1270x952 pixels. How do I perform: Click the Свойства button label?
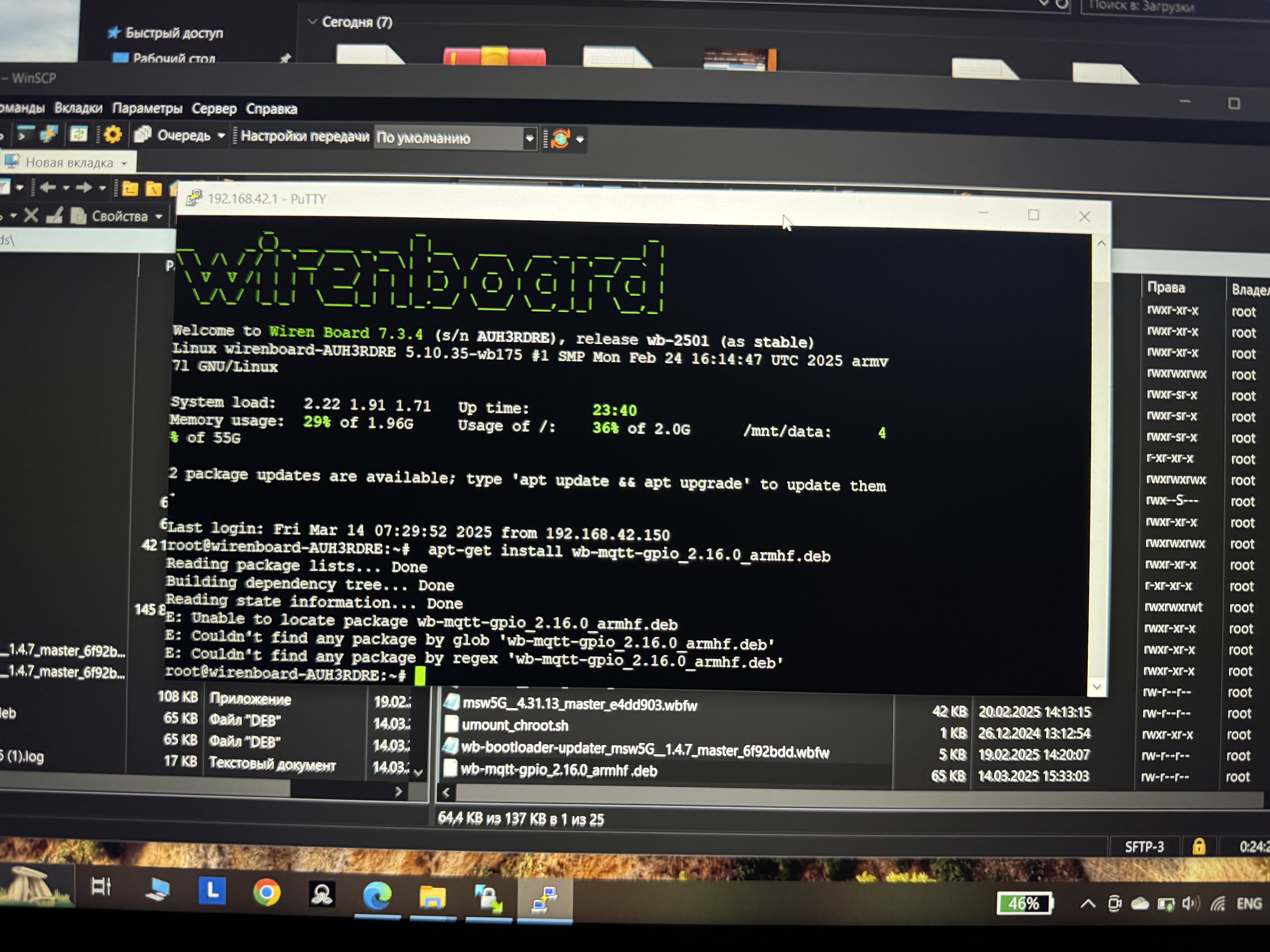pos(120,216)
